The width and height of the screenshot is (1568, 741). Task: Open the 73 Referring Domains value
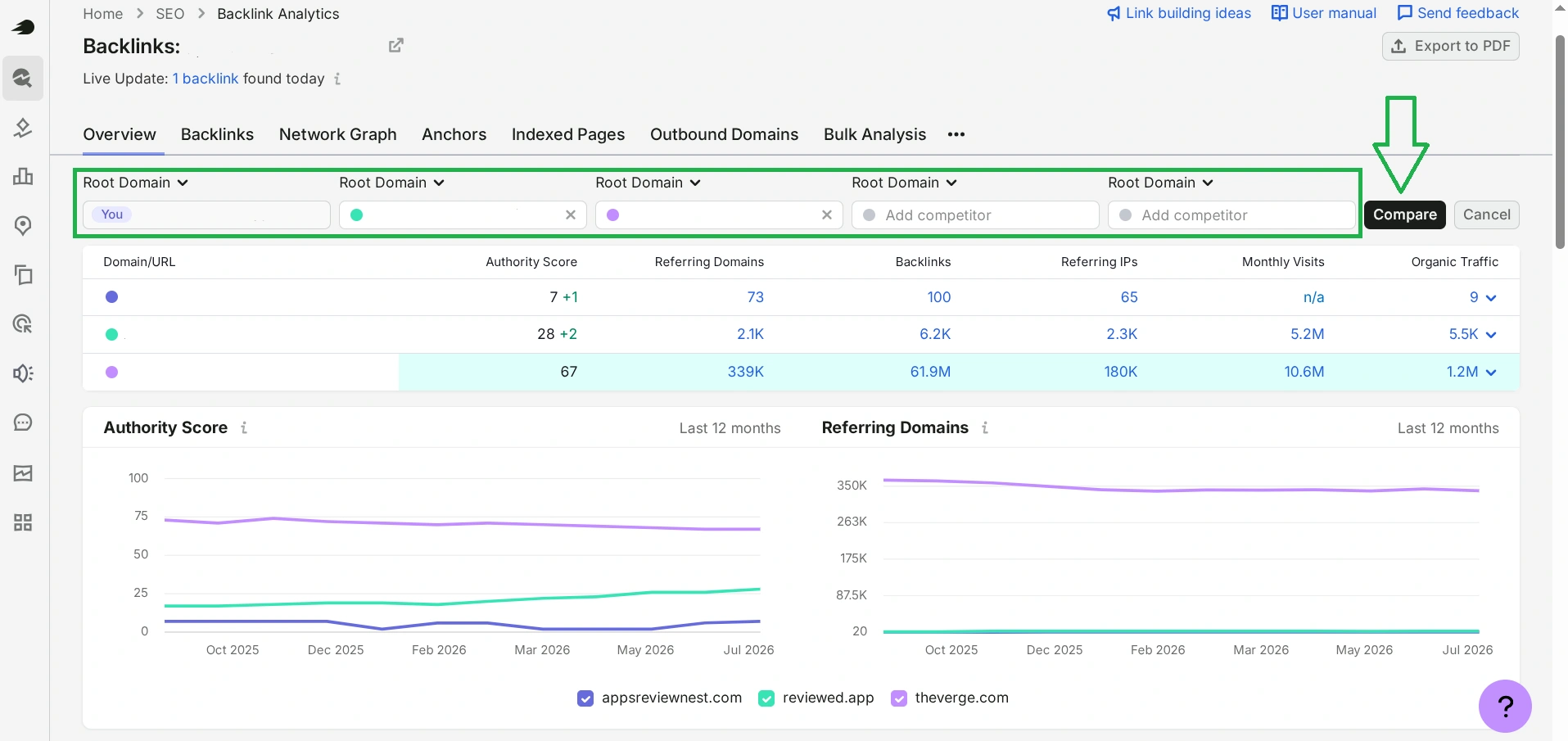(756, 297)
